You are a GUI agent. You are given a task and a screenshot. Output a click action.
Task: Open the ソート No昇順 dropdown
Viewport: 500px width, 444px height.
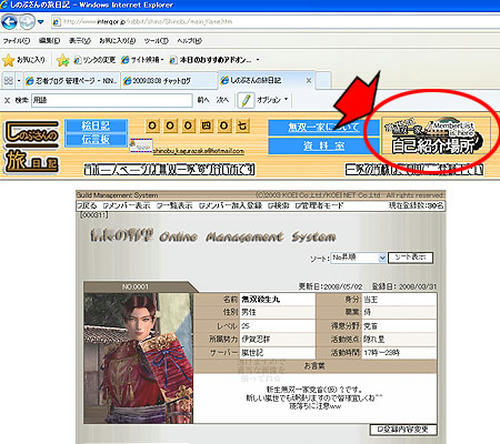[358, 258]
